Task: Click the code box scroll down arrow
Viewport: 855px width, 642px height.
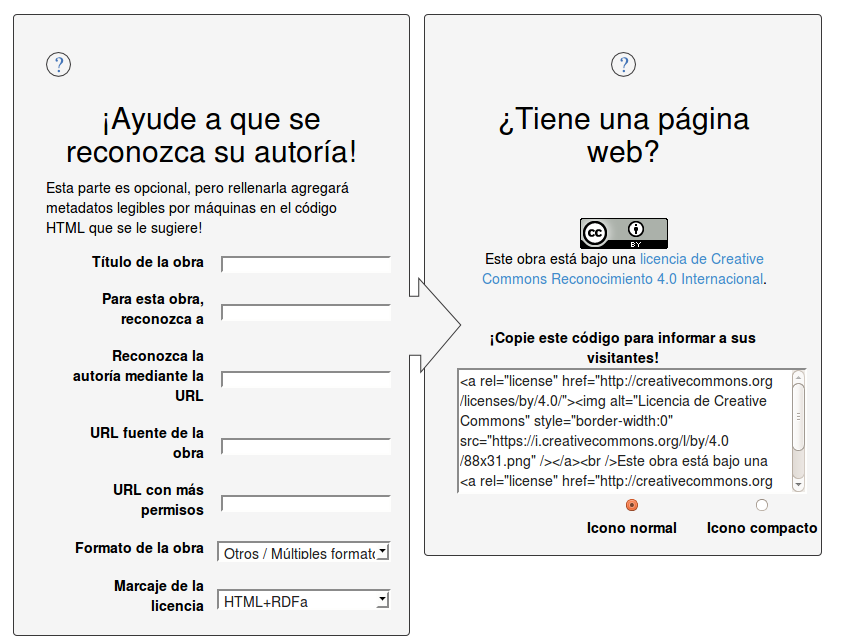Action: pos(798,484)
